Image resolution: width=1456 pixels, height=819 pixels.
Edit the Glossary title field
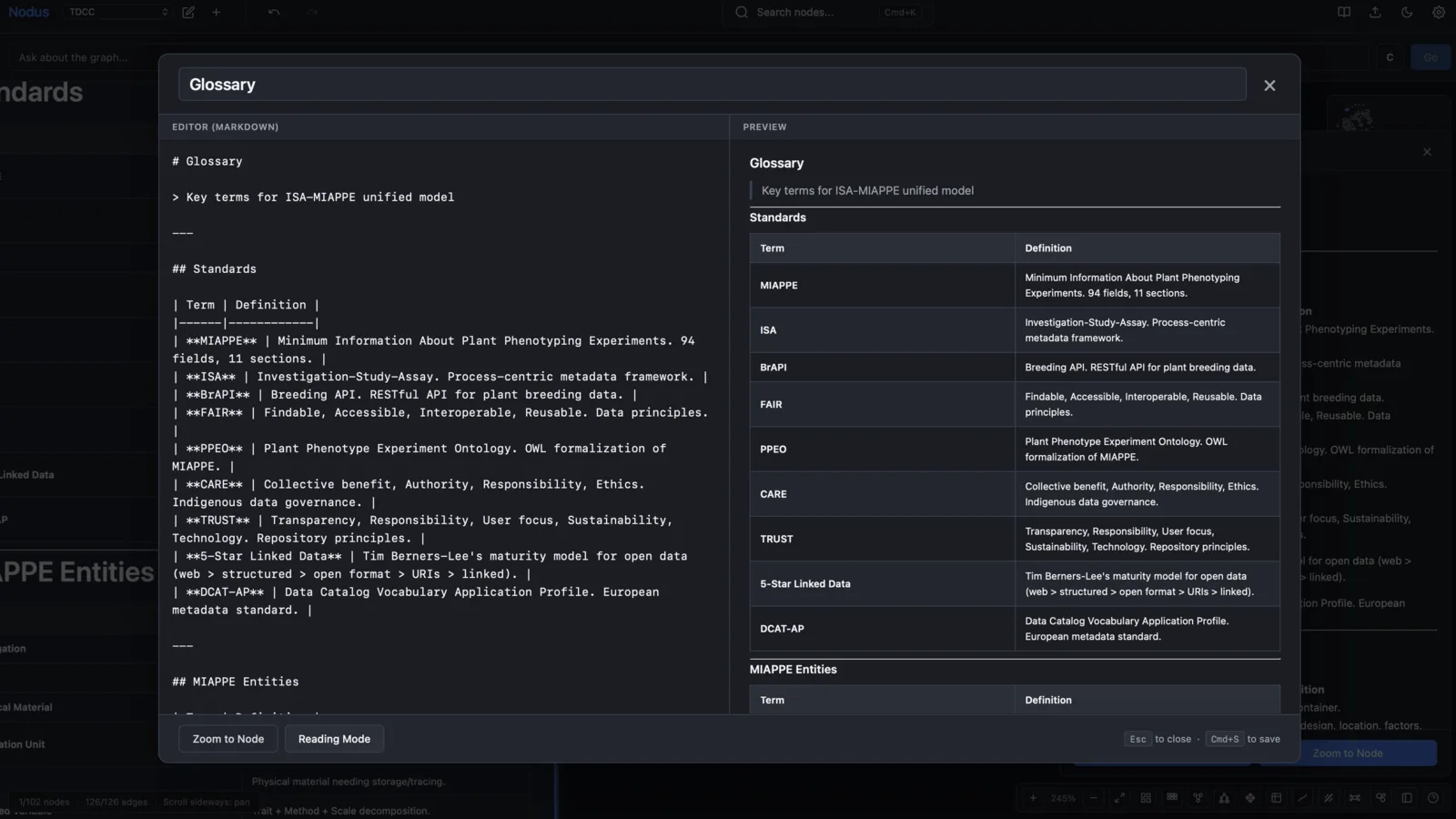coord(712,85)
